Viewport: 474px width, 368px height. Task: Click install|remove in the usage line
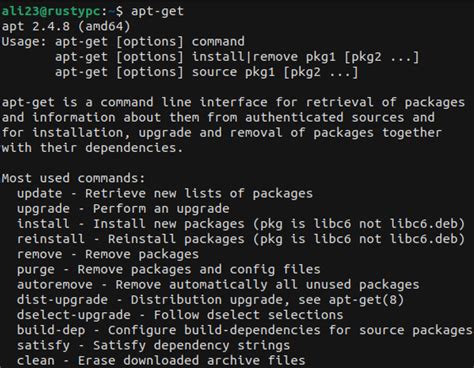pos(245,57)
